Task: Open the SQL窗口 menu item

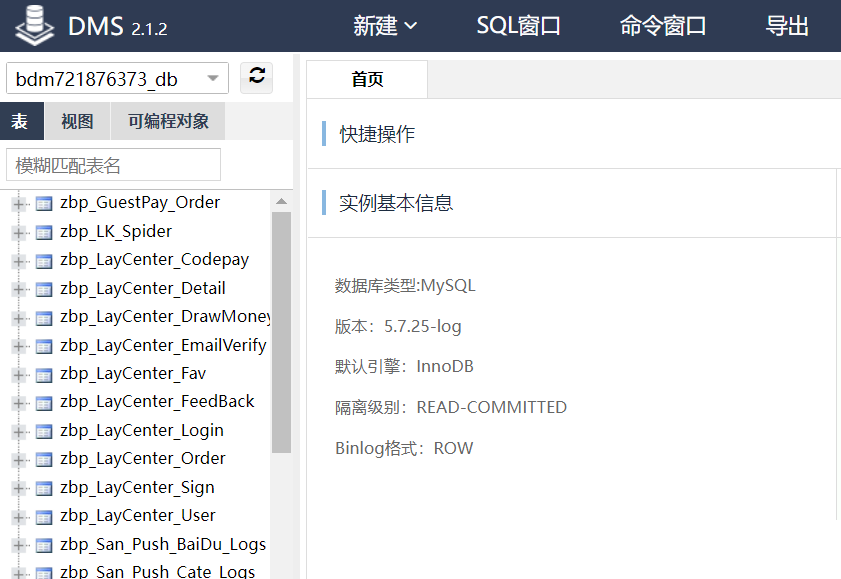Action: pyautogui.click(x=518, y=25)
